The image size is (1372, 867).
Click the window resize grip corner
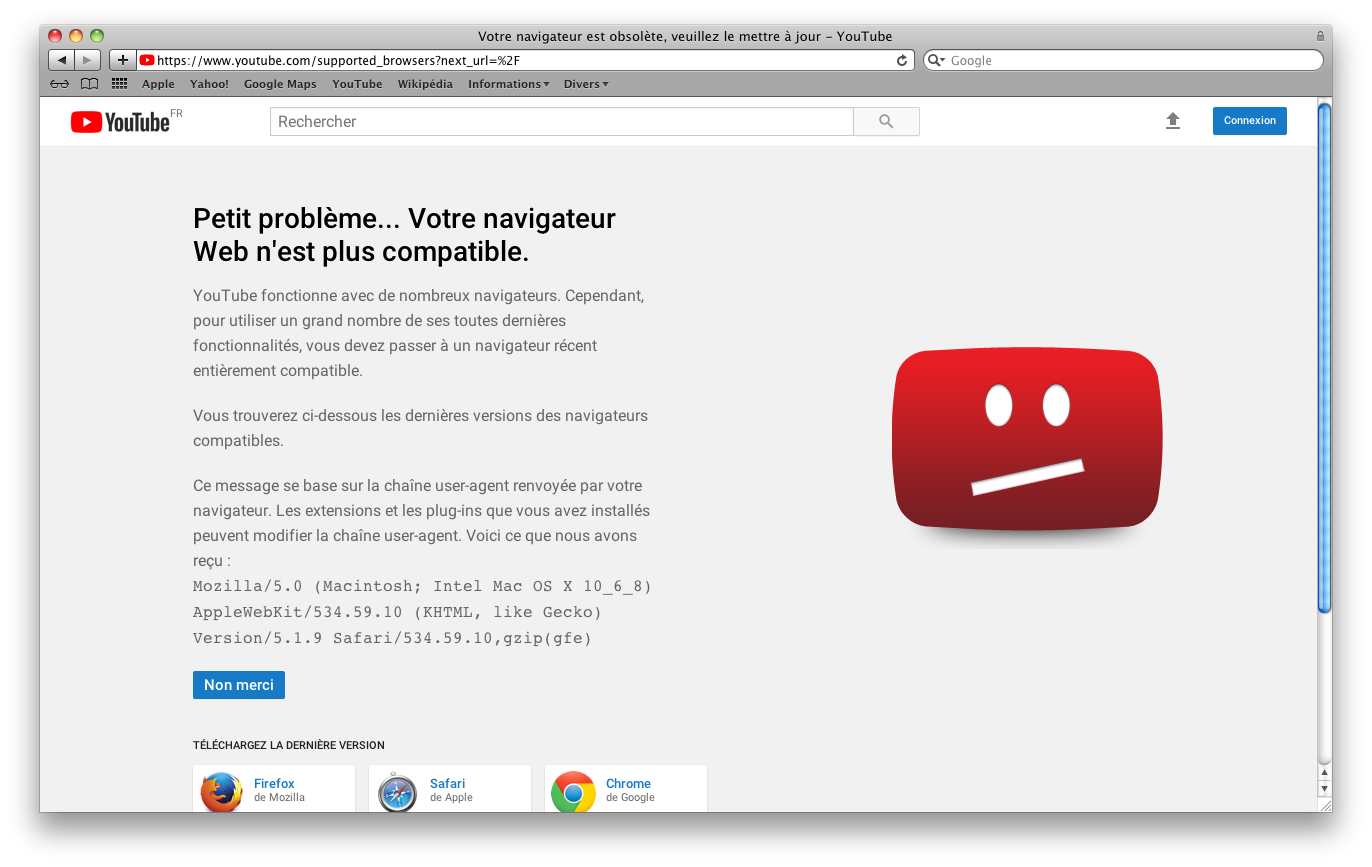pyautogui.click(x=1324, y=804)
